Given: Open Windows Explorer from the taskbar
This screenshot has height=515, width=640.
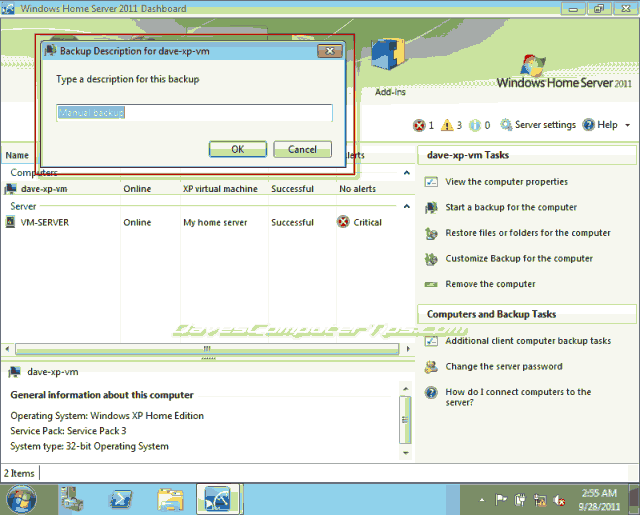Looking at the screenshot, I should pyautogui.click(x=170, y=499).
